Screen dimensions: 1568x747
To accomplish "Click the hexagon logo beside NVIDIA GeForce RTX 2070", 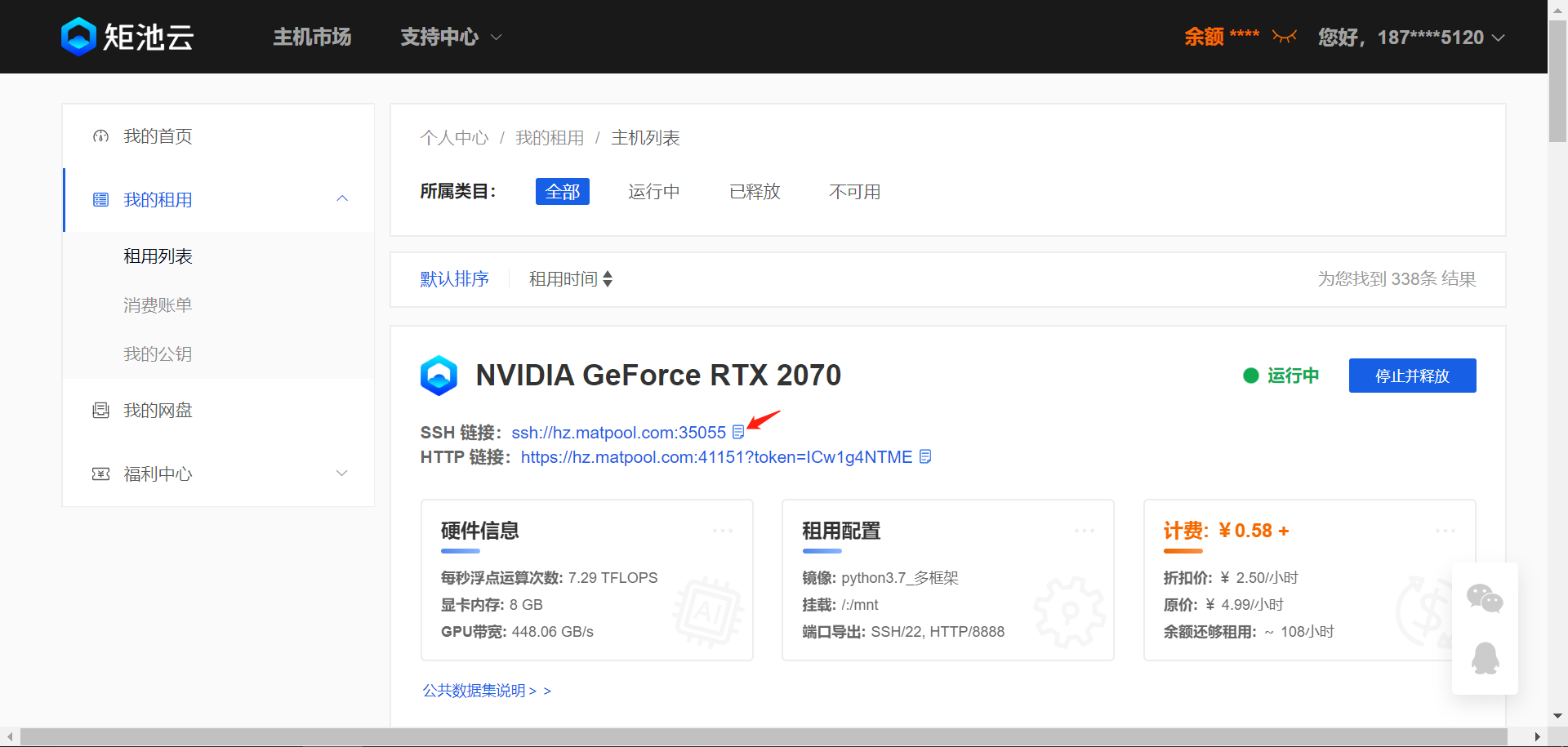I will coord(439,376).
